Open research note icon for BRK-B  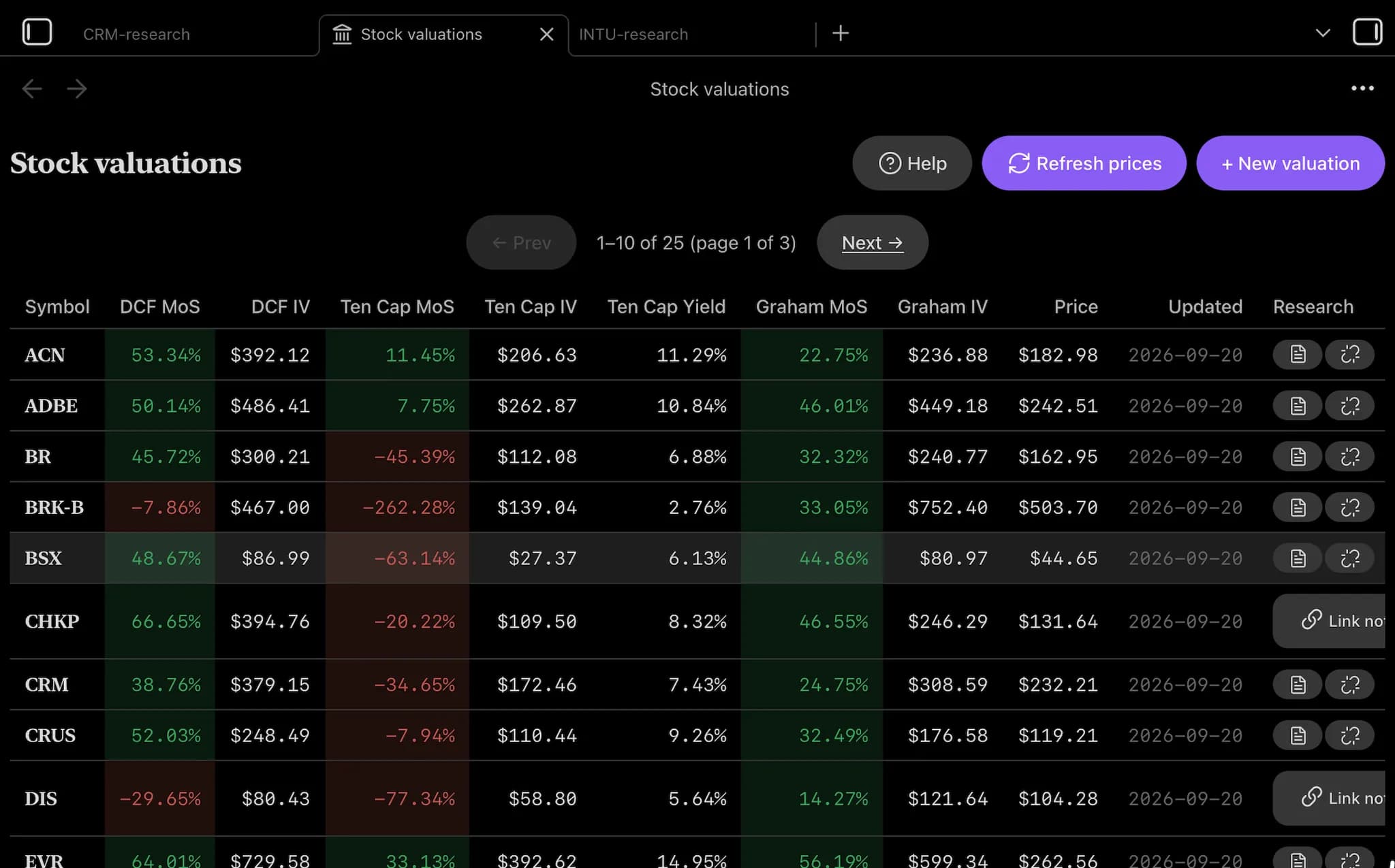click(1298, 507)
